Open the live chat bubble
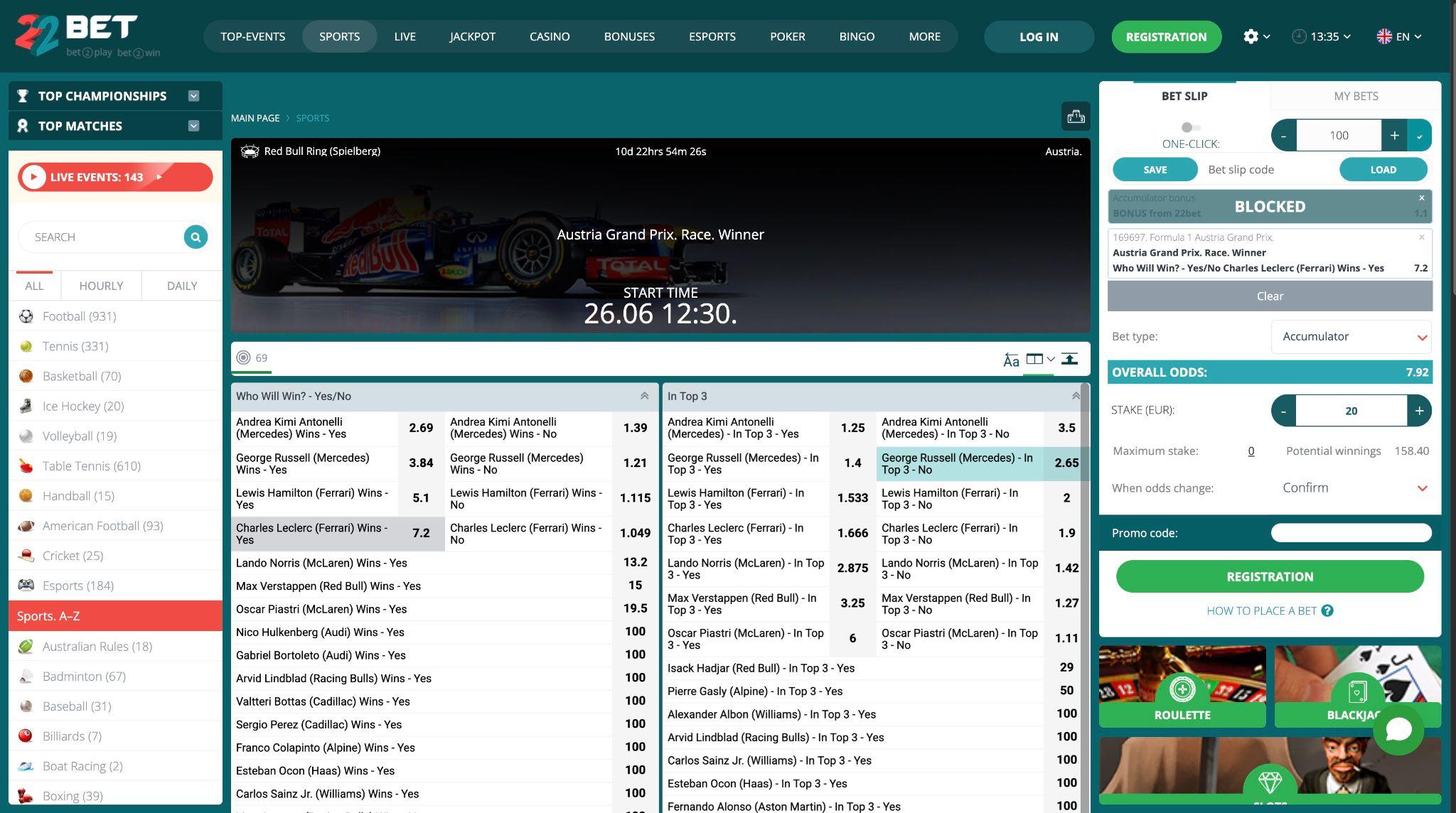The height and width of the screenshot is (813, 1456). [1398, 729]
